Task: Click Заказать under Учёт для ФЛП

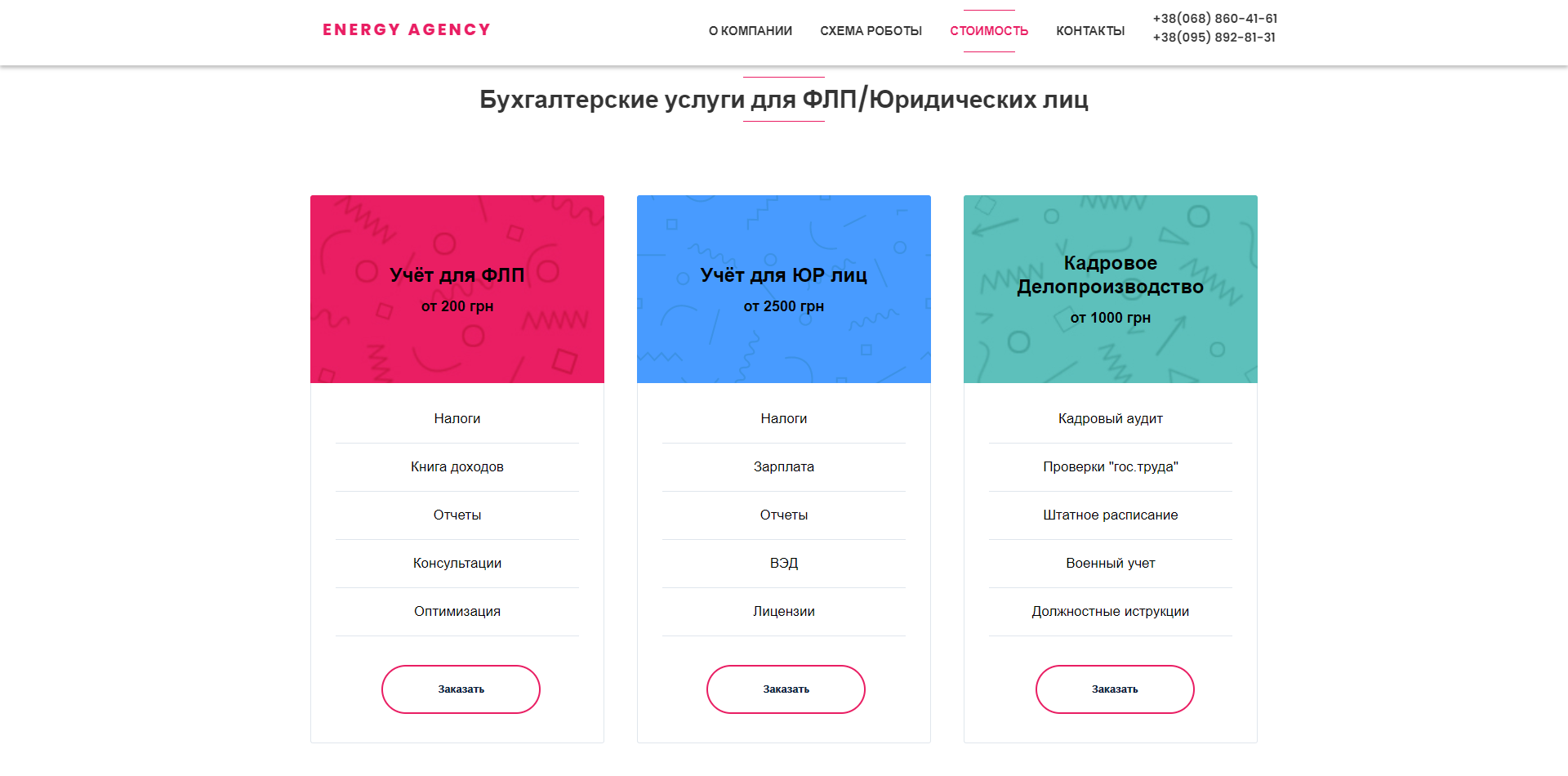Action: 461,689
